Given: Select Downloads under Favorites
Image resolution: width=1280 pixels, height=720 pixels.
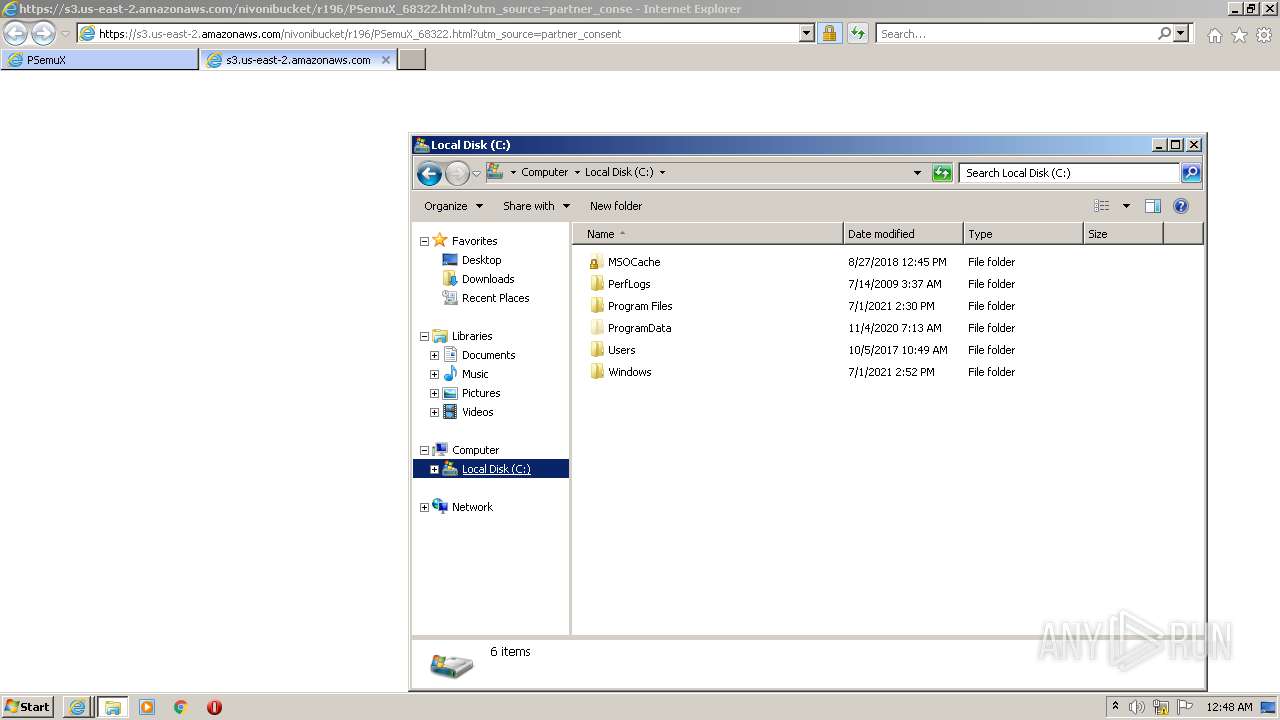Looking at the screenshot, I should [x=488, y=279].
